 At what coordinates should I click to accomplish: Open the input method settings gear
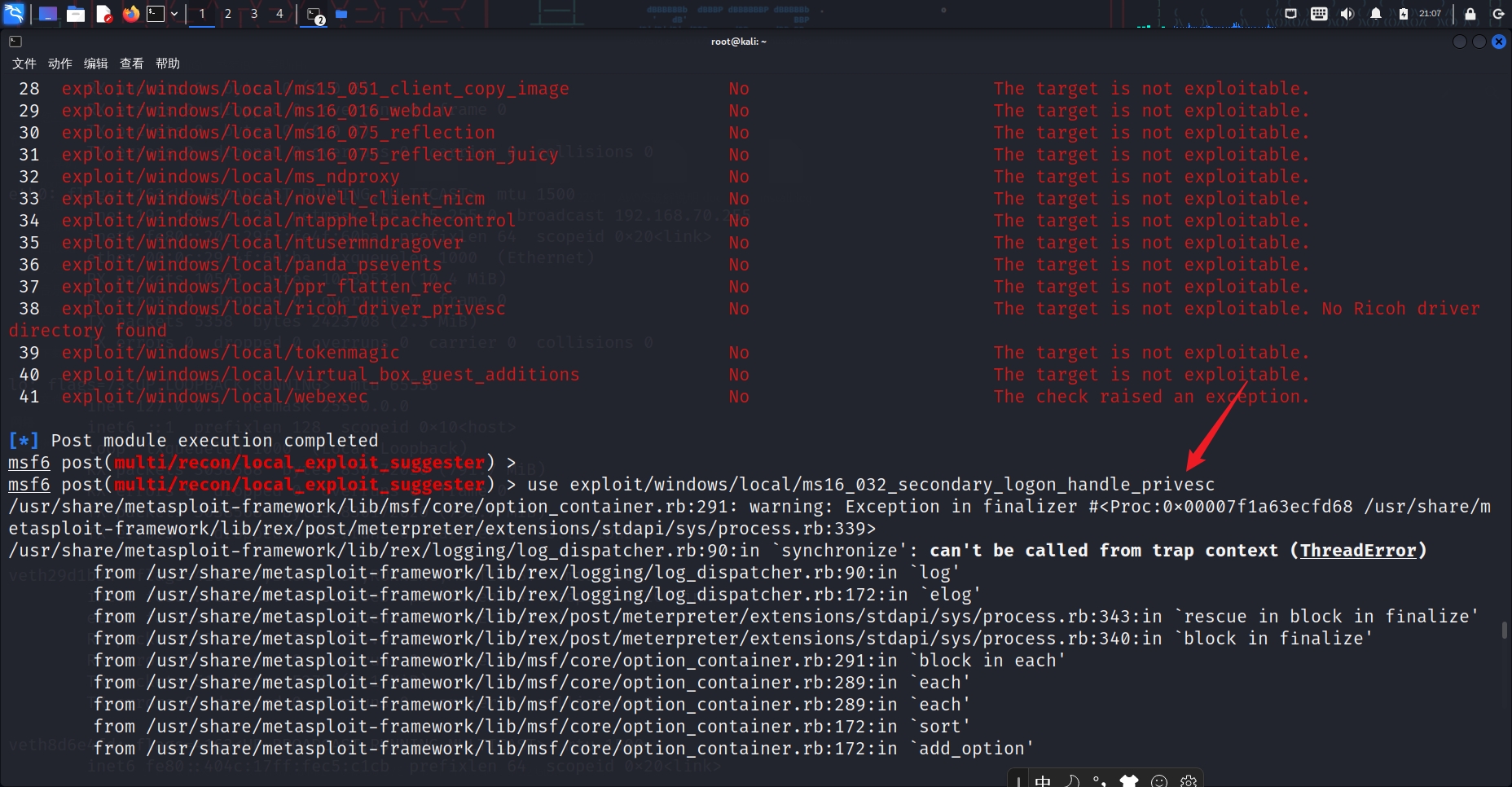point(1188,780)
